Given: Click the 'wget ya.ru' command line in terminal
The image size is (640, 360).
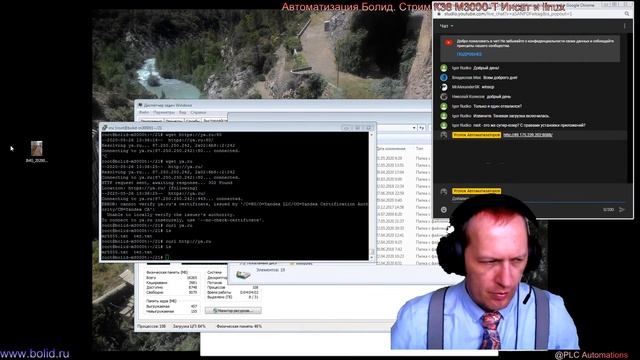Looking at the screenshot, I should pos(147,162).
